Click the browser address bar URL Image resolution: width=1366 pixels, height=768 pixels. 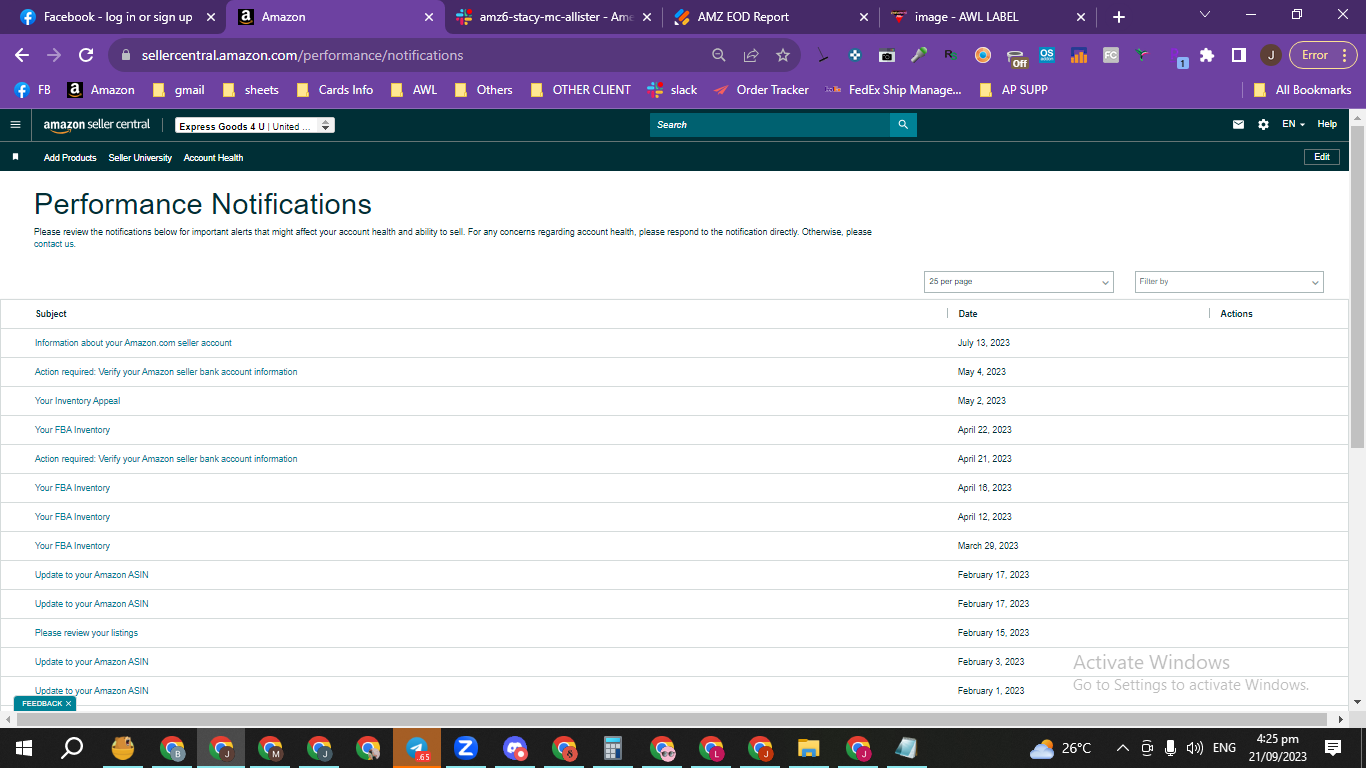302,55
